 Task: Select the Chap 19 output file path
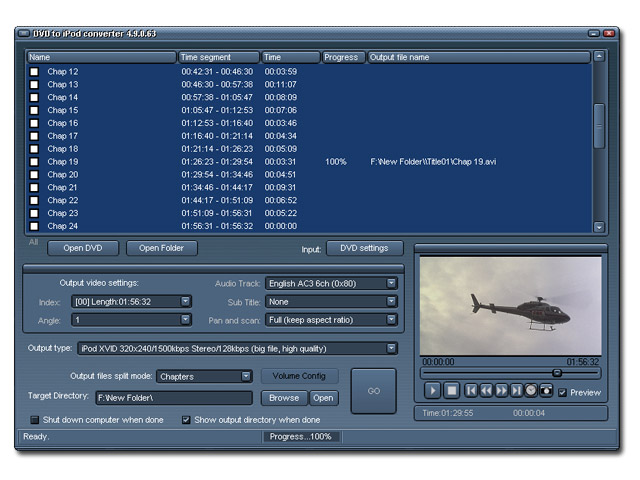coord(433,162)
